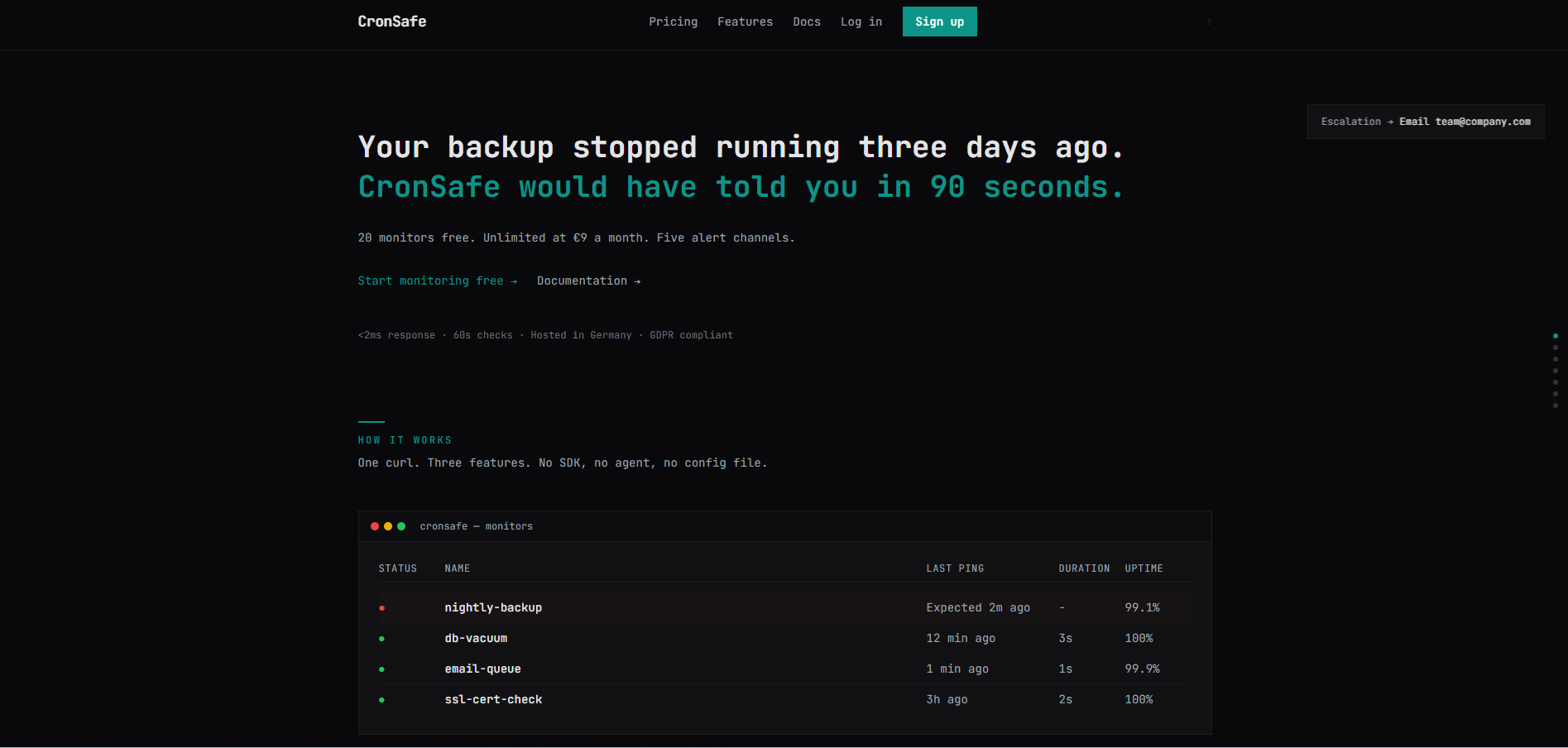The height and width of the screenshot is (748, 1568).
Task: Click the red status dot for nightly-backup
Action: pos(381,608)
